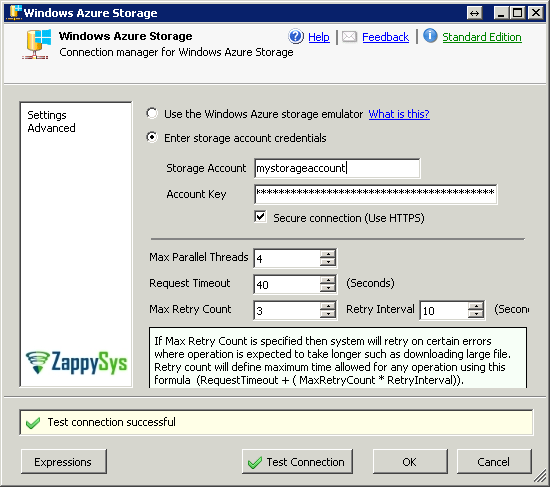Increase Retry Interval value

pos(476,306)
